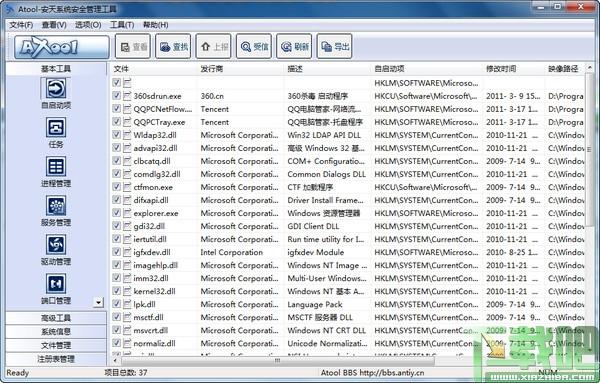Click the 查找 find toolbar button
Screen dimensions: 600x383
173,47
